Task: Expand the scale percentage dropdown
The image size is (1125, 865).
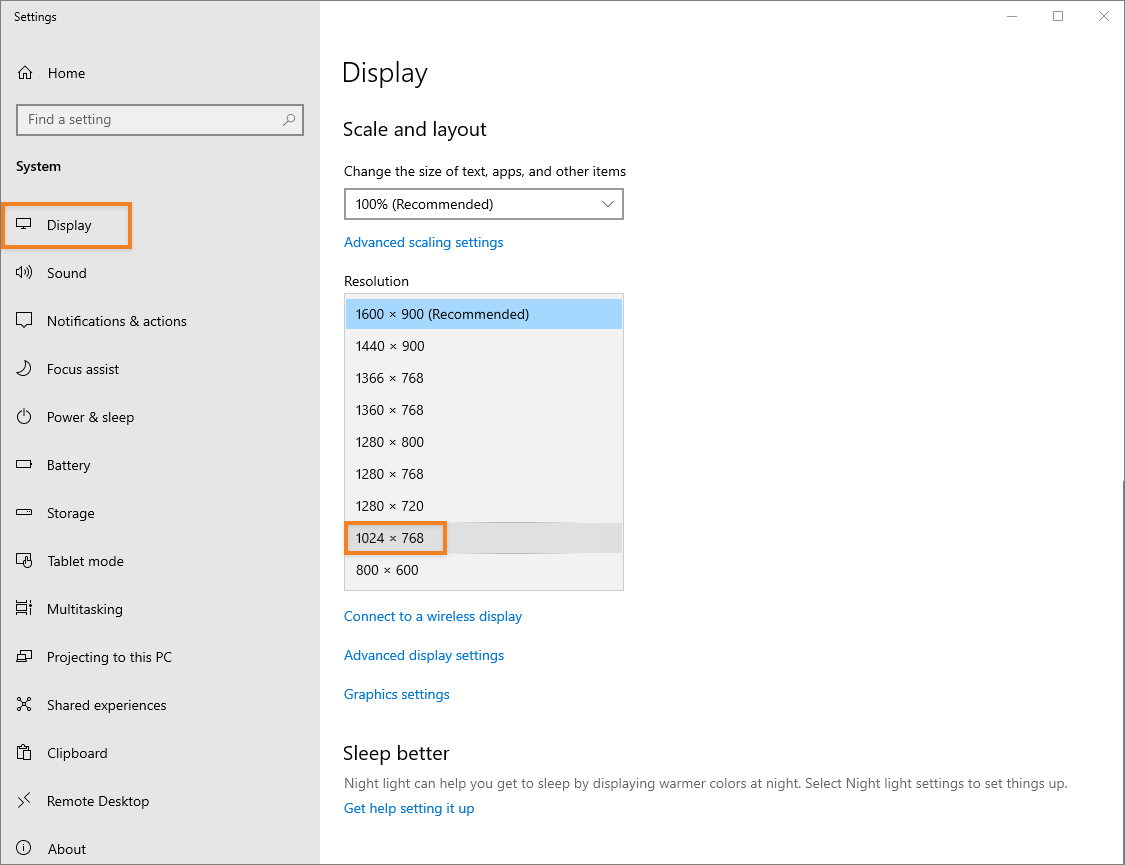Action: pyautogui.click(x=483, y=204)
